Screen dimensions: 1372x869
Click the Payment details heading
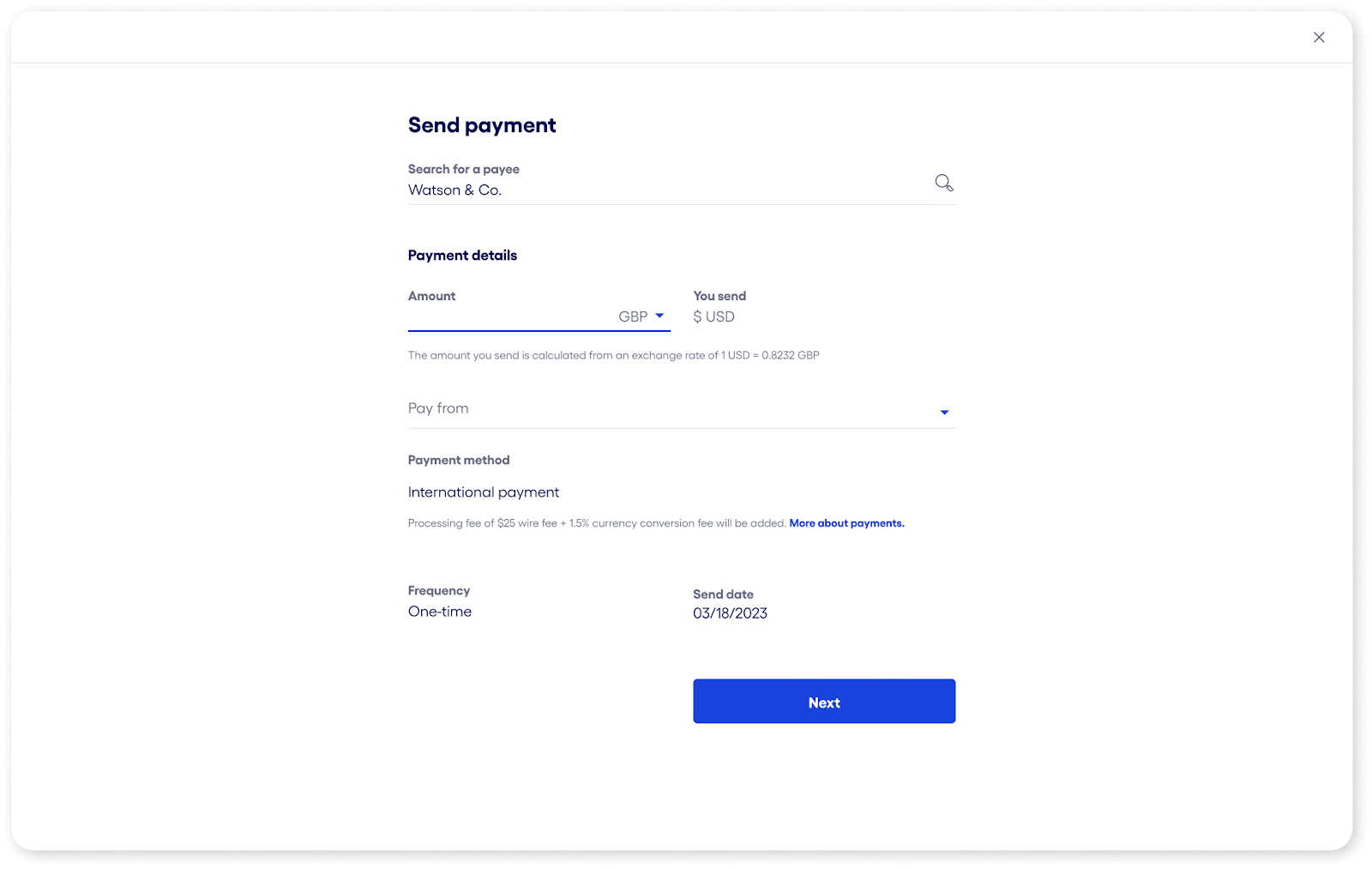click(x=462, y=255)
